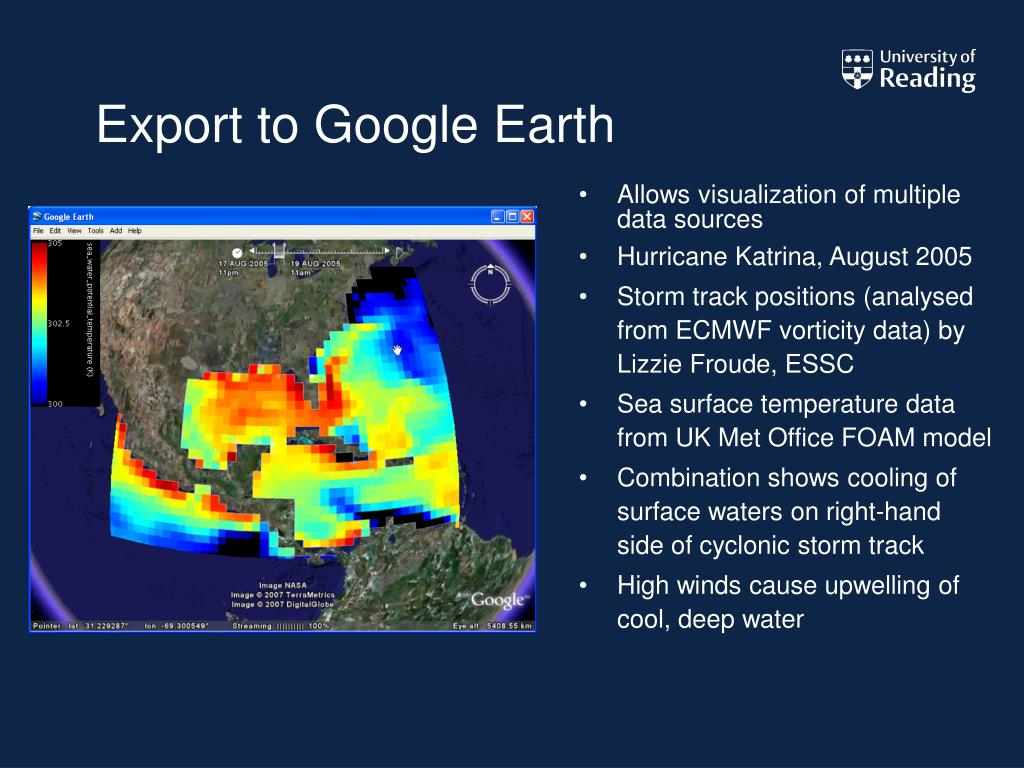Click the '305' legend maximum value
The image size is (1024, 768).
(55, 243)
